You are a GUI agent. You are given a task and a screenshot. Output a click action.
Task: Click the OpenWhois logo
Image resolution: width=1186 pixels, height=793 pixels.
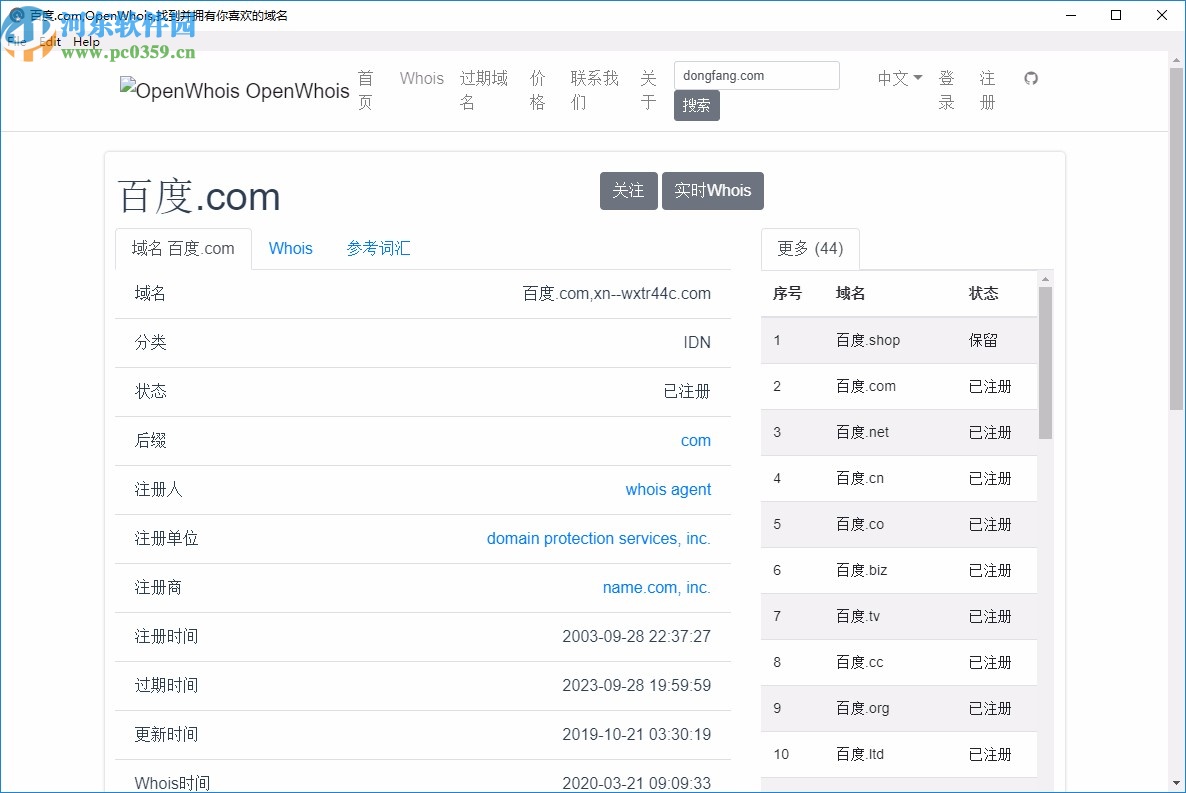(x=234, y=91)
